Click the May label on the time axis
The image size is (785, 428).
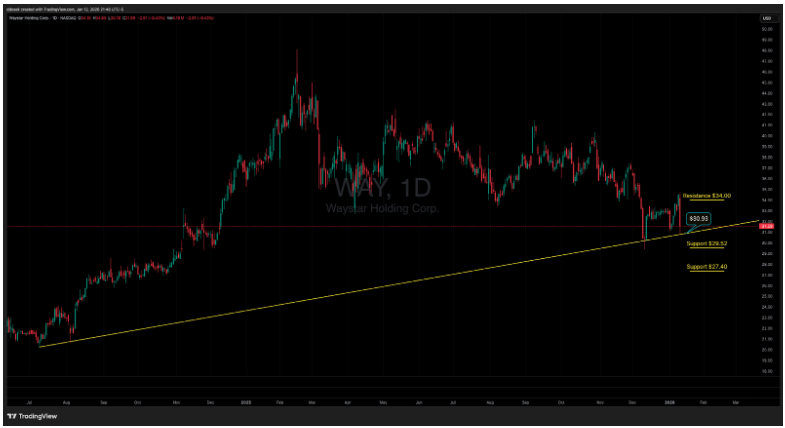(x=383, y=402)
